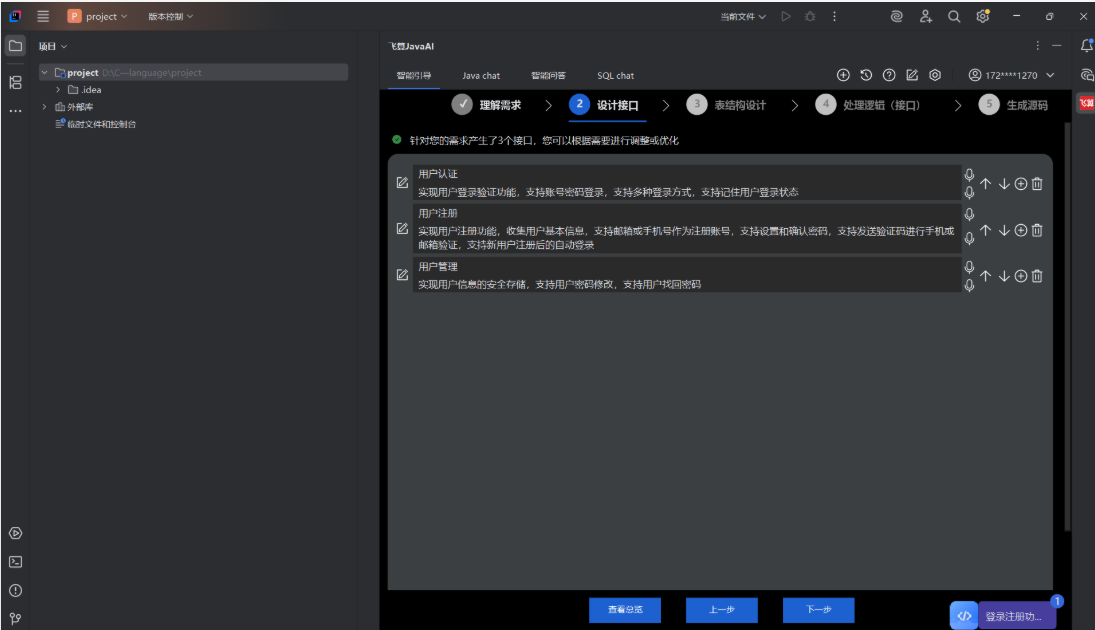Open the history icon in JavaAI toolbar
This screenshot has width=1095, height=630.
pos(866,75)
